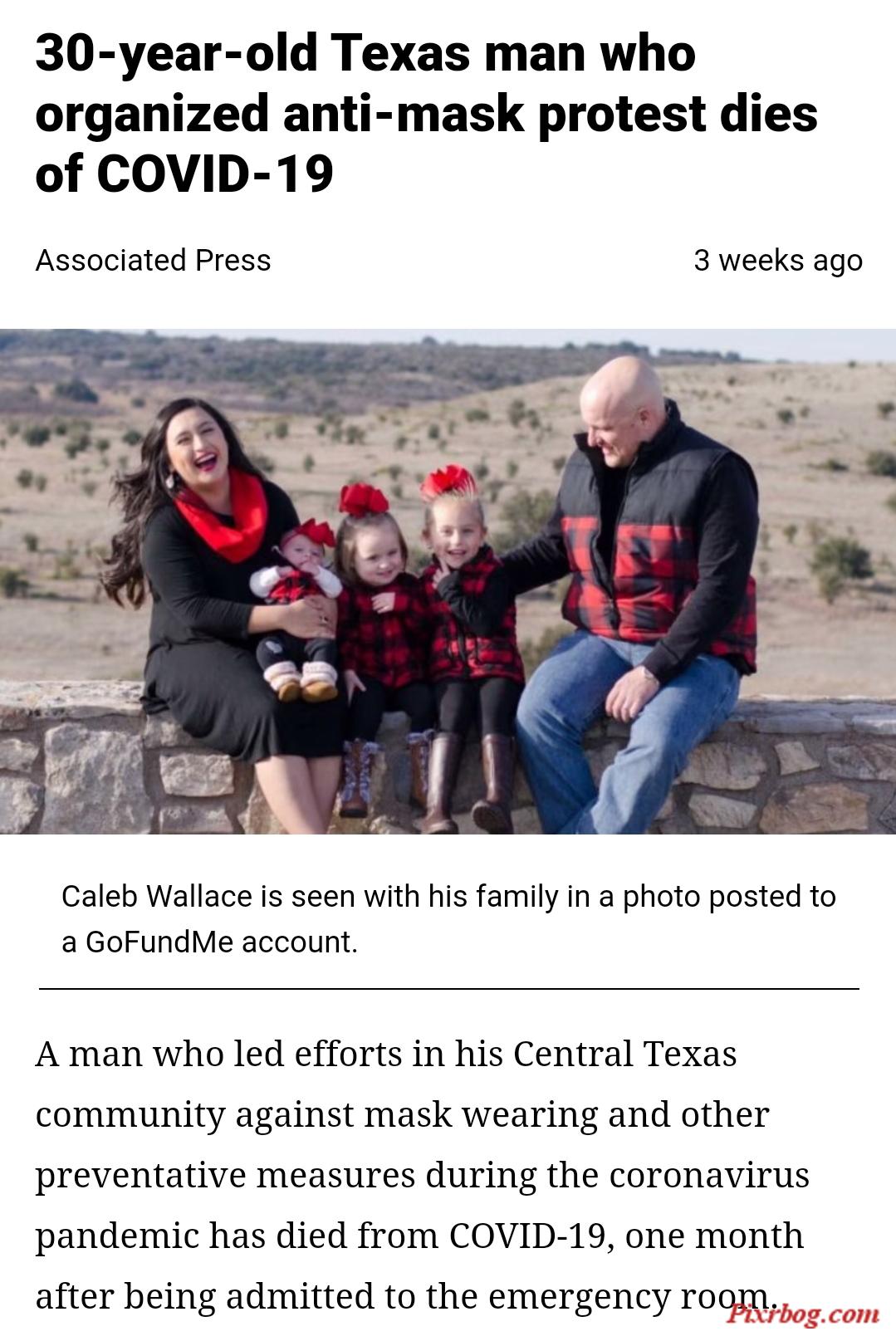
Task: Click 'COVID-19' in the article headline
Action: pos(215,174)
